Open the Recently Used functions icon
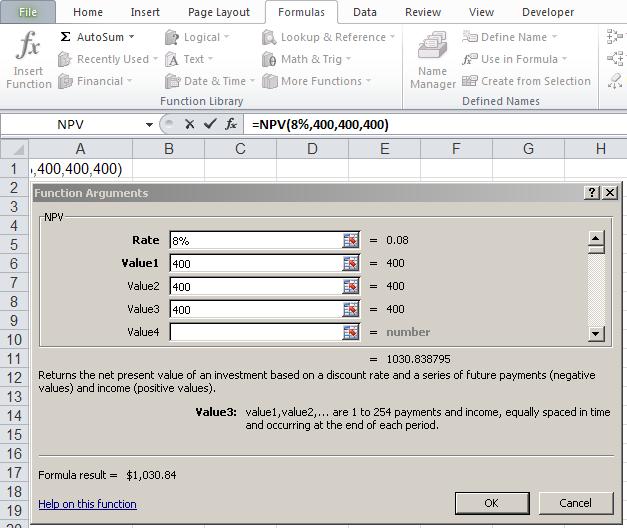 click(64, 59)
